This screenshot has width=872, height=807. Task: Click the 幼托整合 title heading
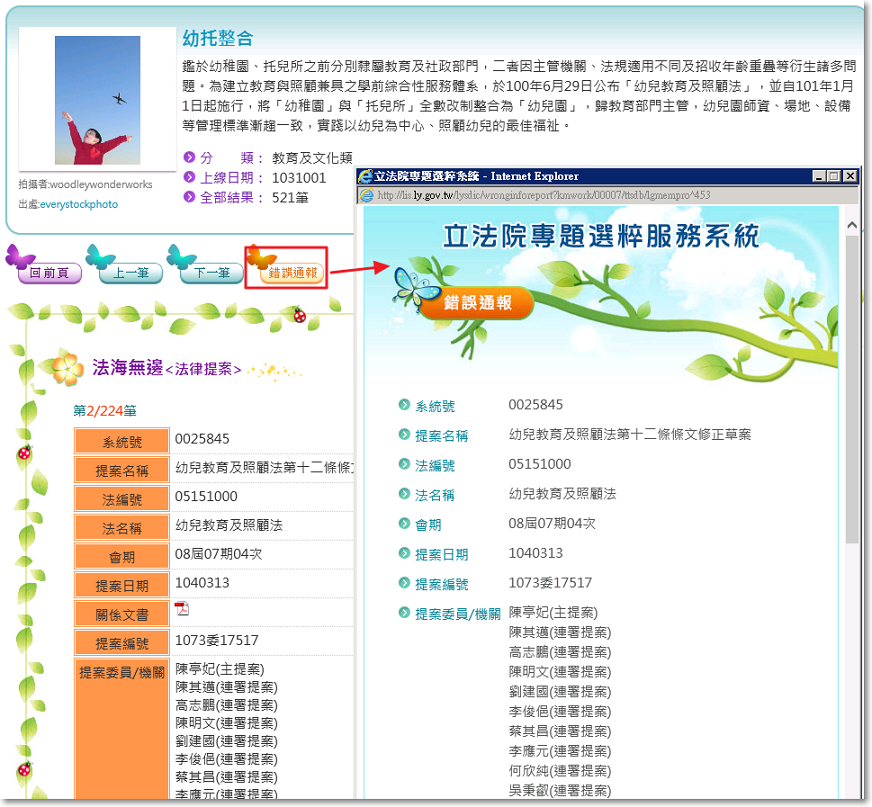coord(218,39)
